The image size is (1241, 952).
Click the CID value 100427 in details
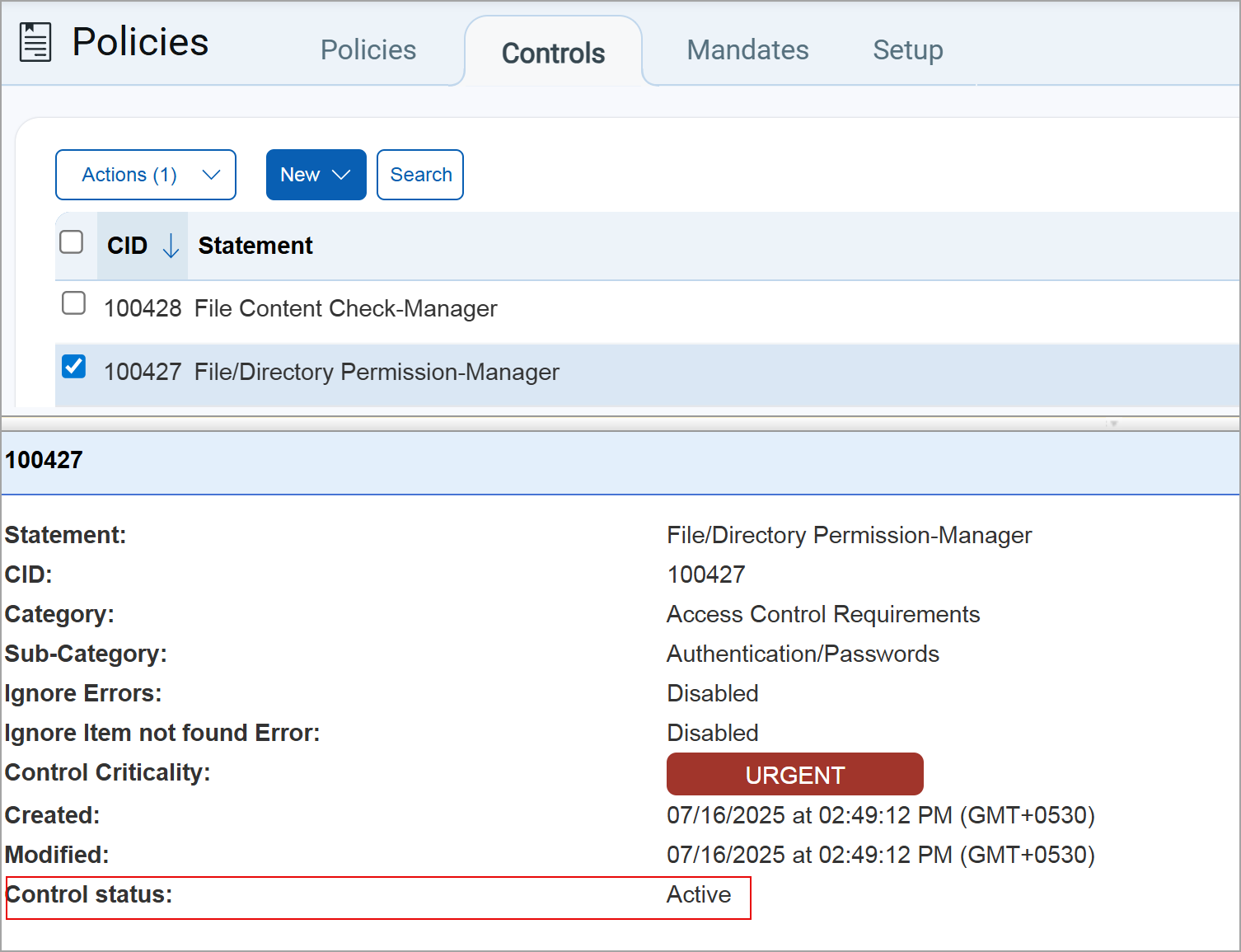coord(706,574)
